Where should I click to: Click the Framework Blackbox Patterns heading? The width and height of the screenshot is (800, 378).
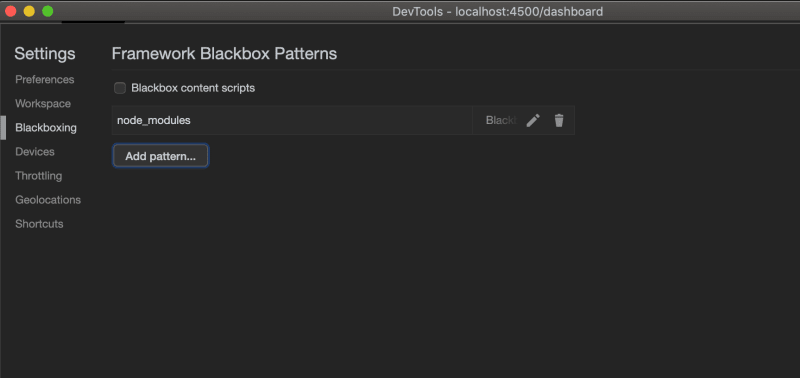click(x=224, y=54)
